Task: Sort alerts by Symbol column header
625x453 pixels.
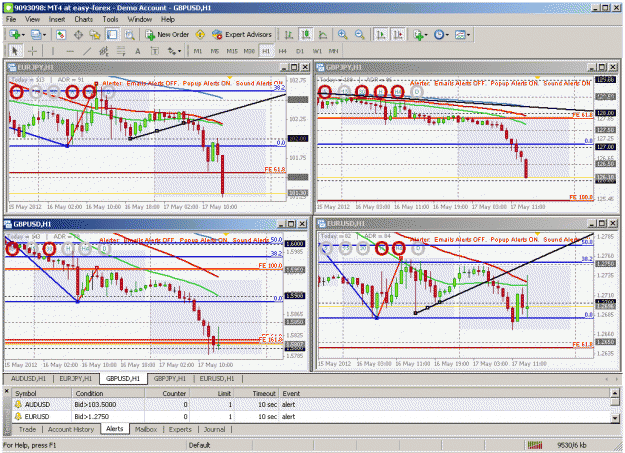Action: pos(42,393)
